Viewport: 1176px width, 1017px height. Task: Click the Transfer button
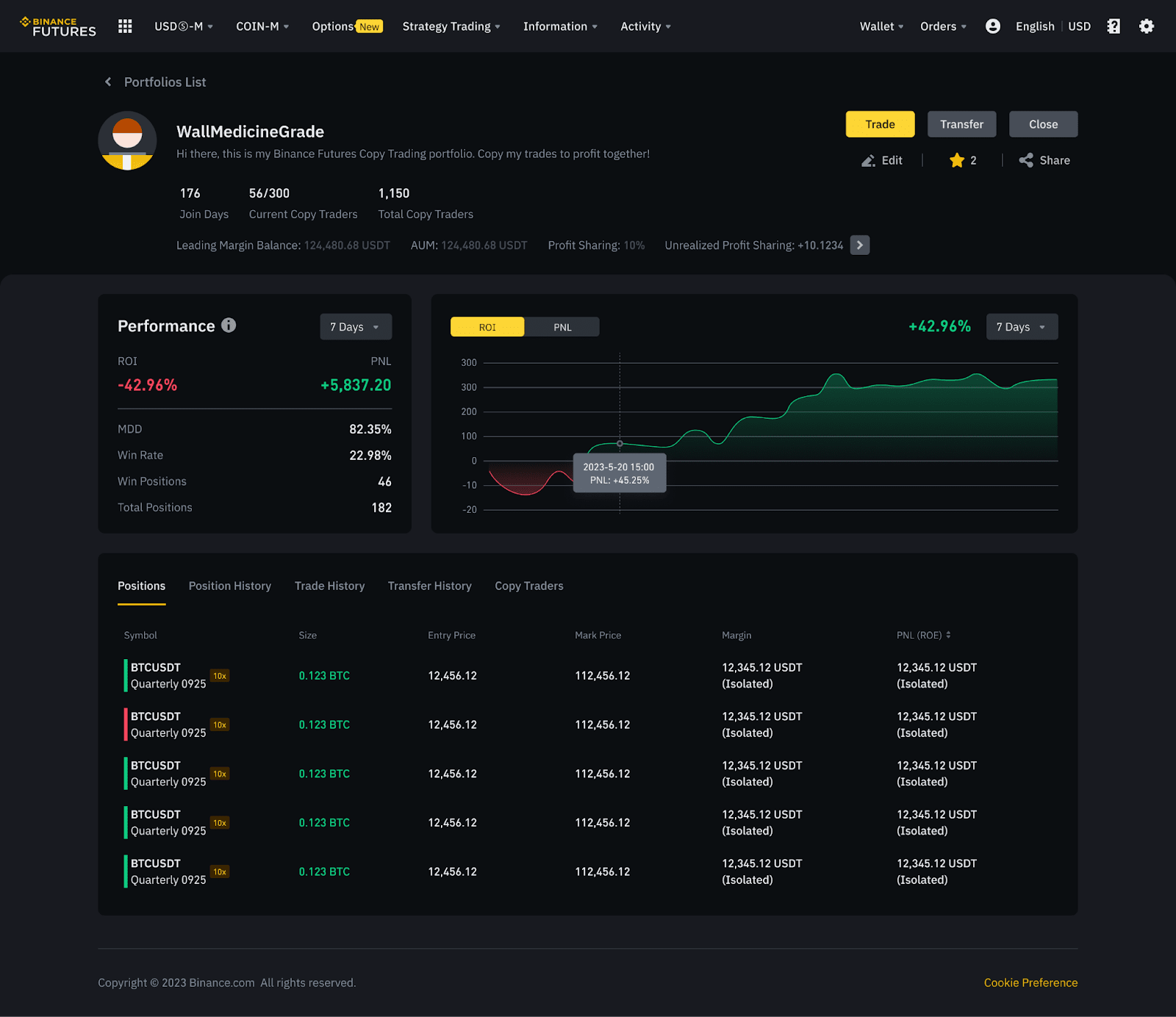click(961, 124)
